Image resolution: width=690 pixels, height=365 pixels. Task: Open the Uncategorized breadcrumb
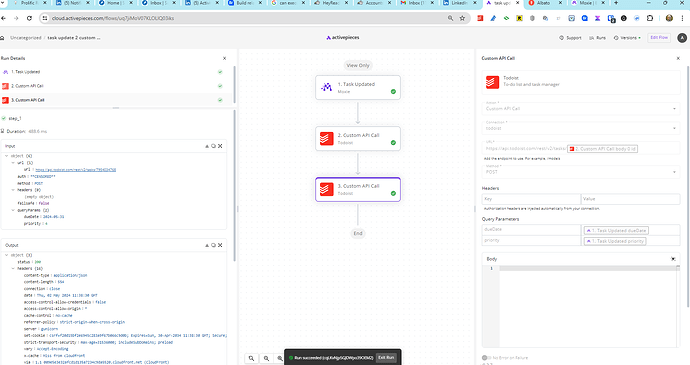(26, 38)
